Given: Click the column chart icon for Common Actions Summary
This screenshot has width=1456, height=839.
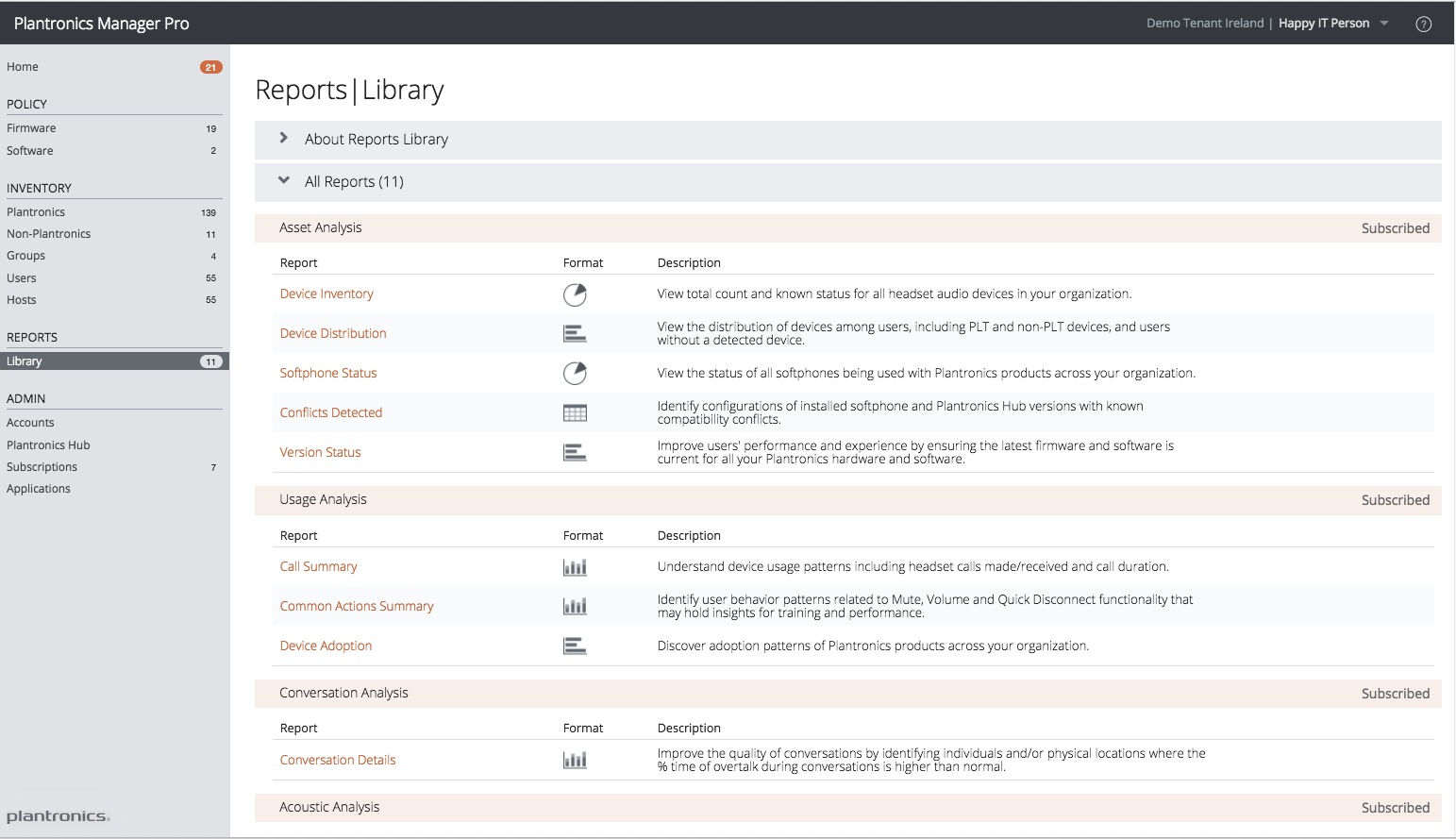Looking at the screenshot, I should pos(575,607).
